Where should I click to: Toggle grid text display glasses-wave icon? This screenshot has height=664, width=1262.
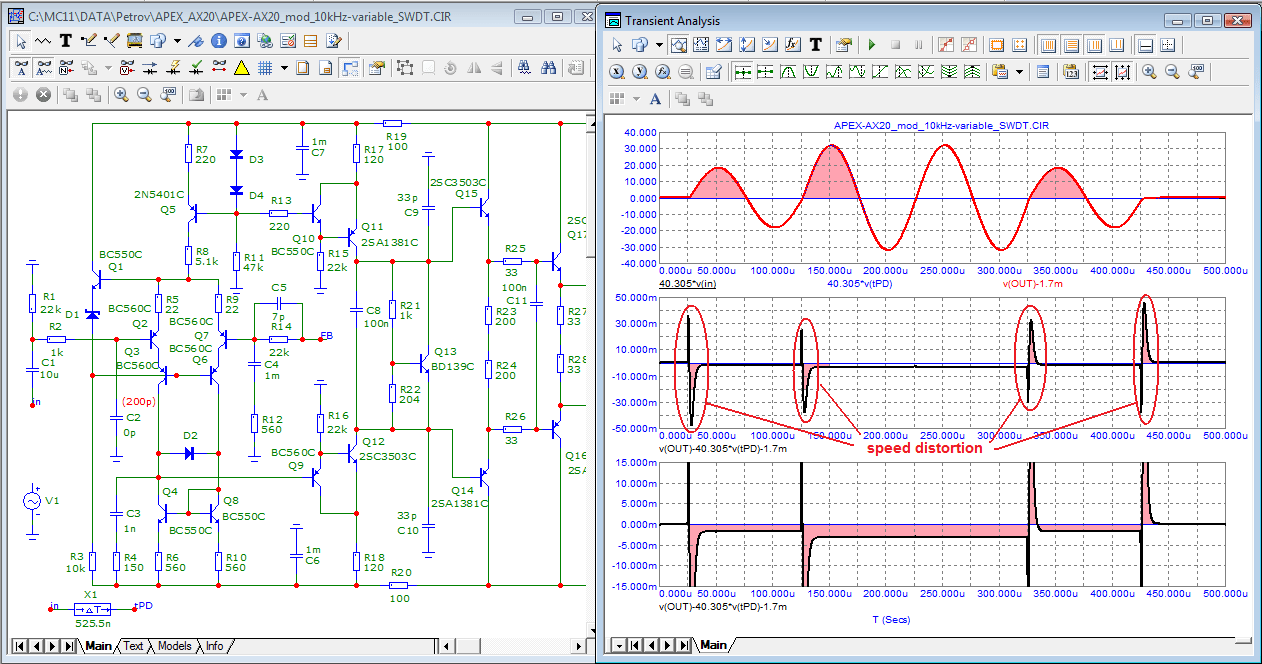44,68
